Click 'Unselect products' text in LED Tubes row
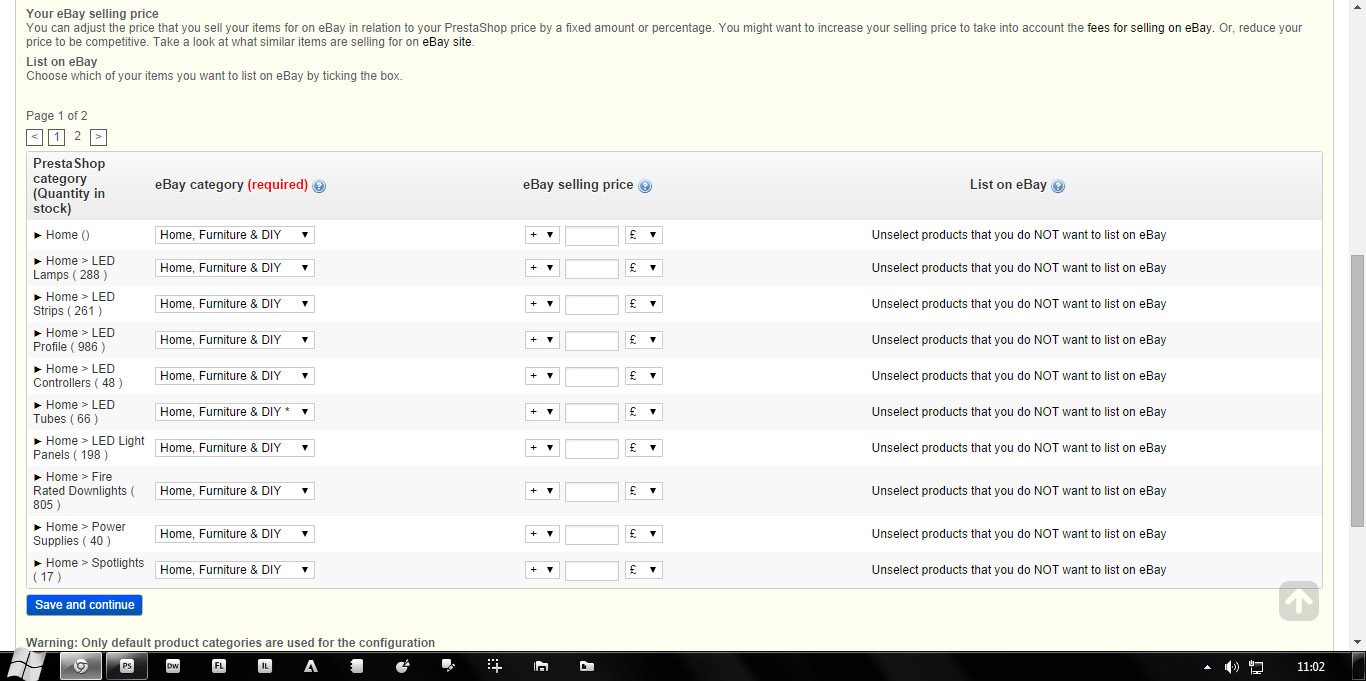This screenshot has height=681, width=1366. (1019, 412)
